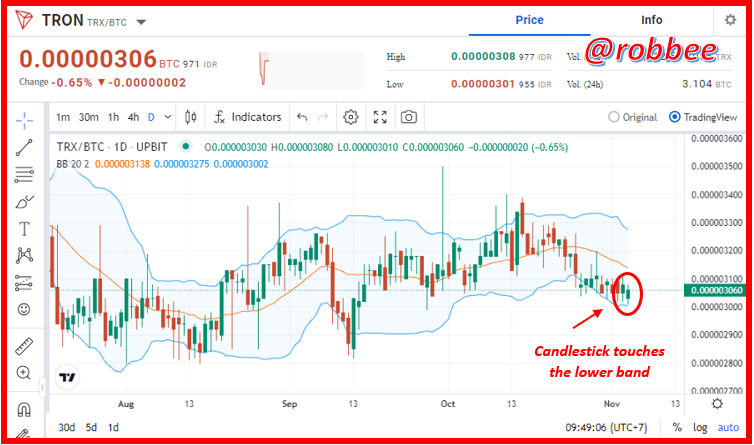
Task: Enter fullscreen chart mode
Action: pyautogui.click(x=380, y=117)
